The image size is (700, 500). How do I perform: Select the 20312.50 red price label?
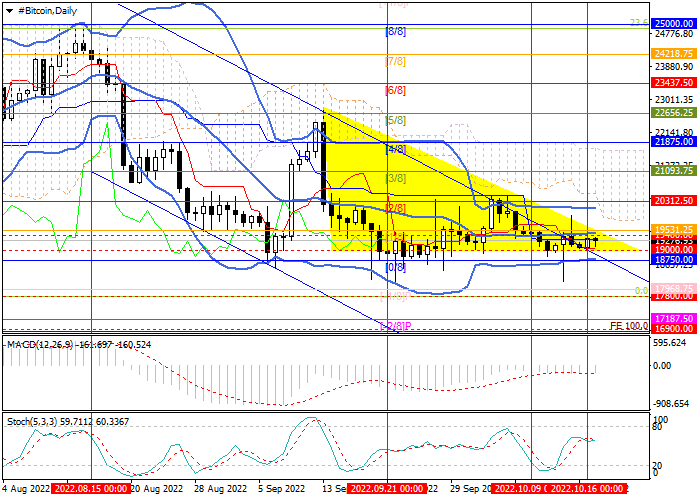[674, 201]
